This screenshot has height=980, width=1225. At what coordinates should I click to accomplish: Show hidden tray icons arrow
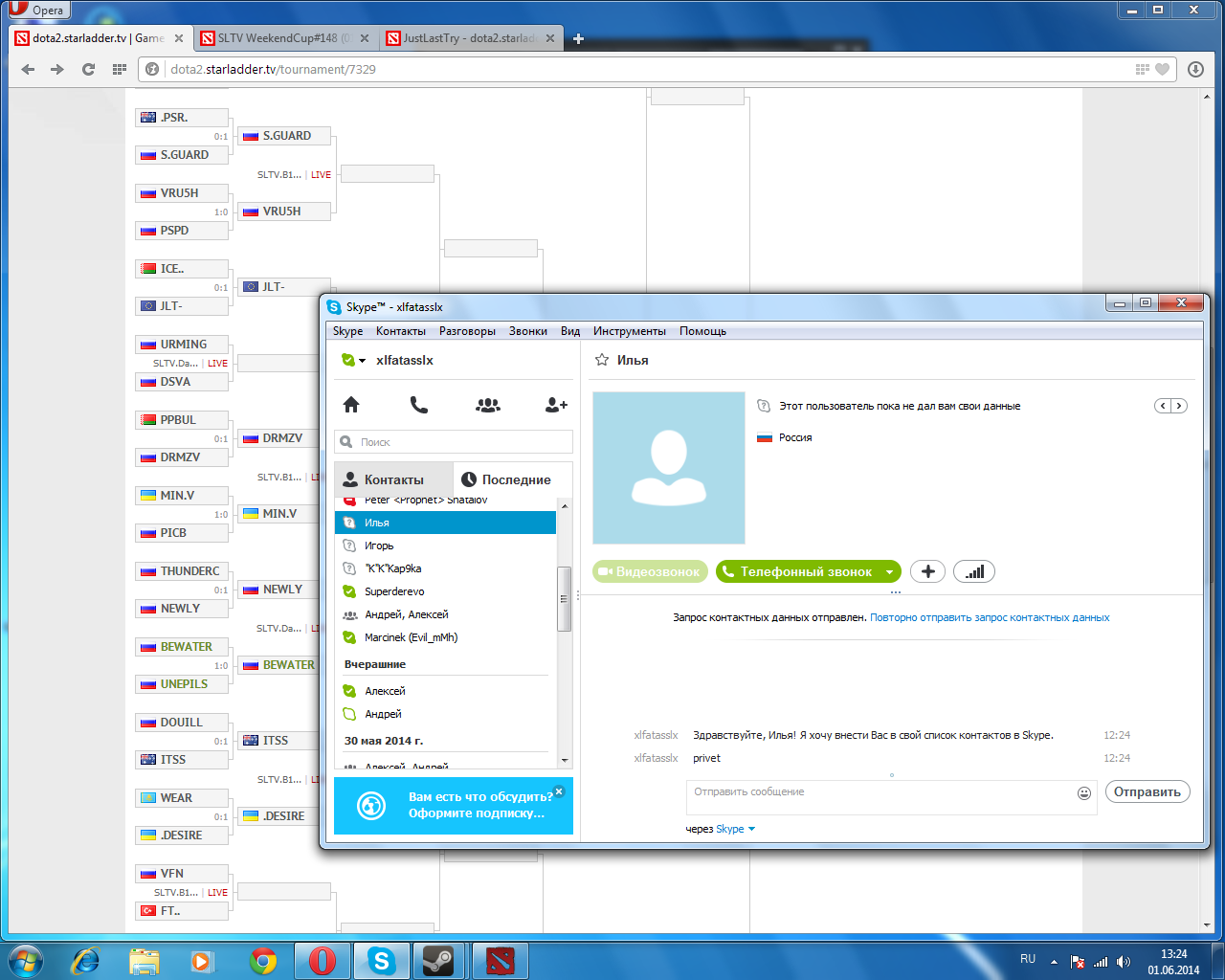point(1054,961)
